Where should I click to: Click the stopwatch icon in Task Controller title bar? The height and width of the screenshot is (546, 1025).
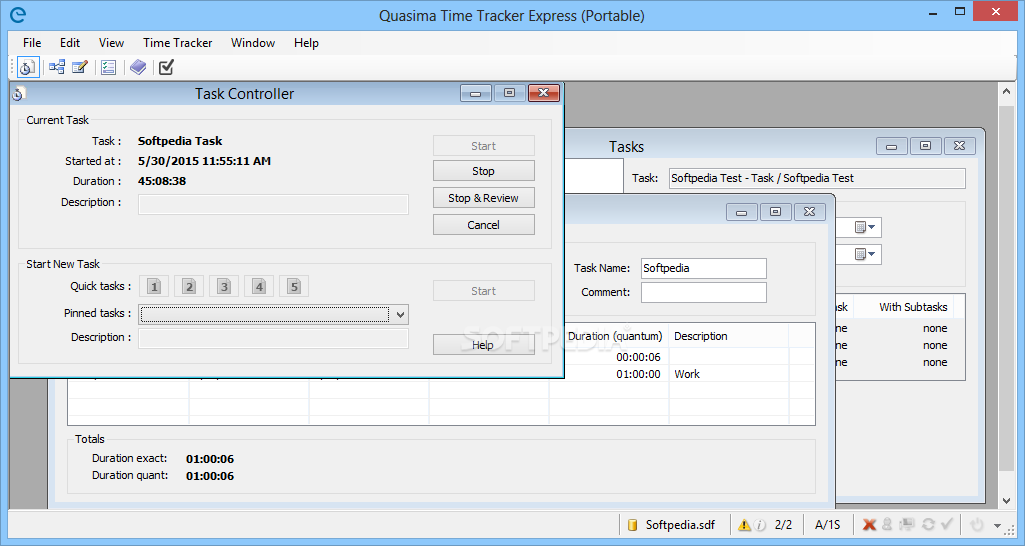18,94
